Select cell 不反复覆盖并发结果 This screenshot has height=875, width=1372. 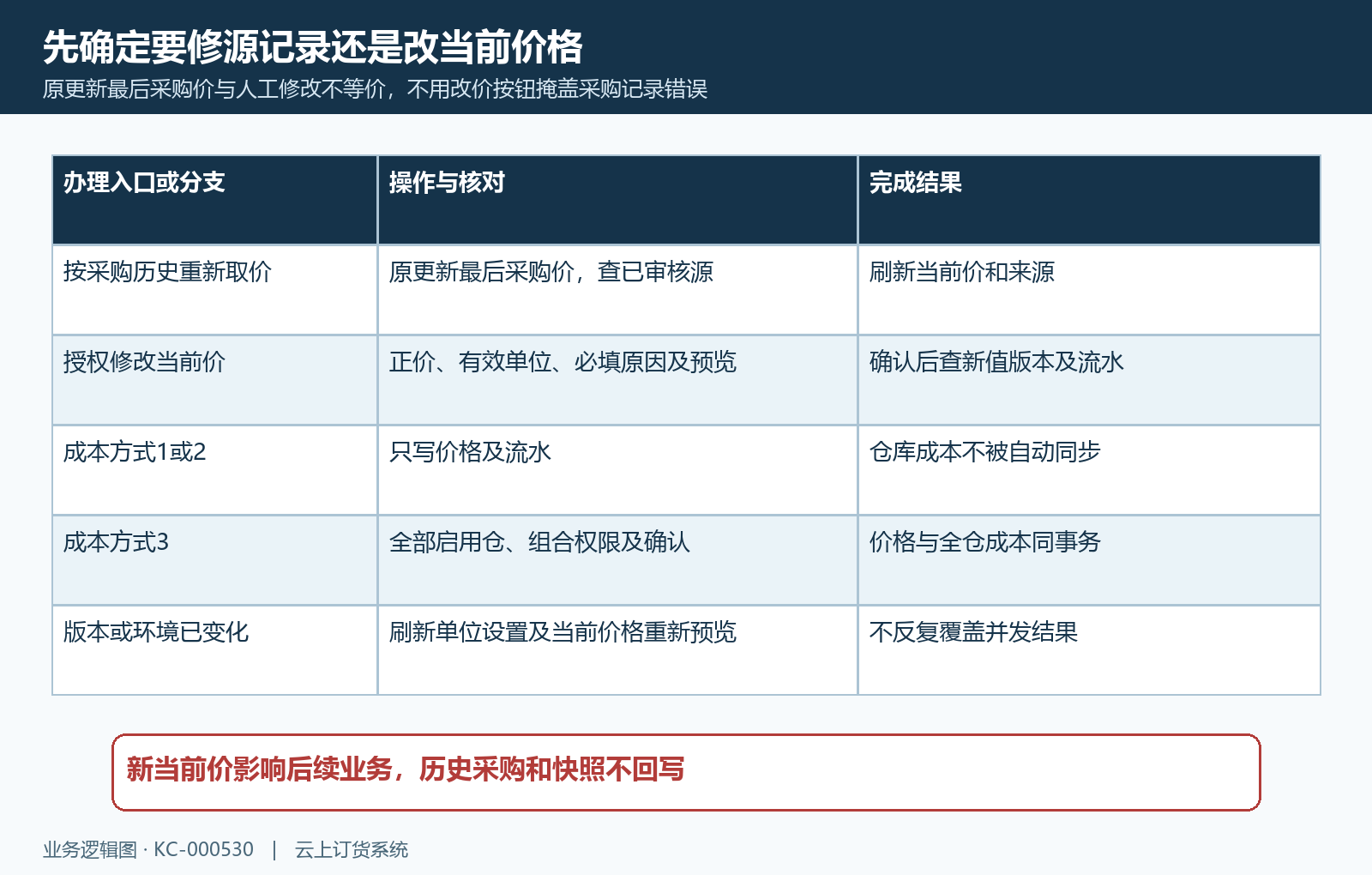[x=1089, y=650]
